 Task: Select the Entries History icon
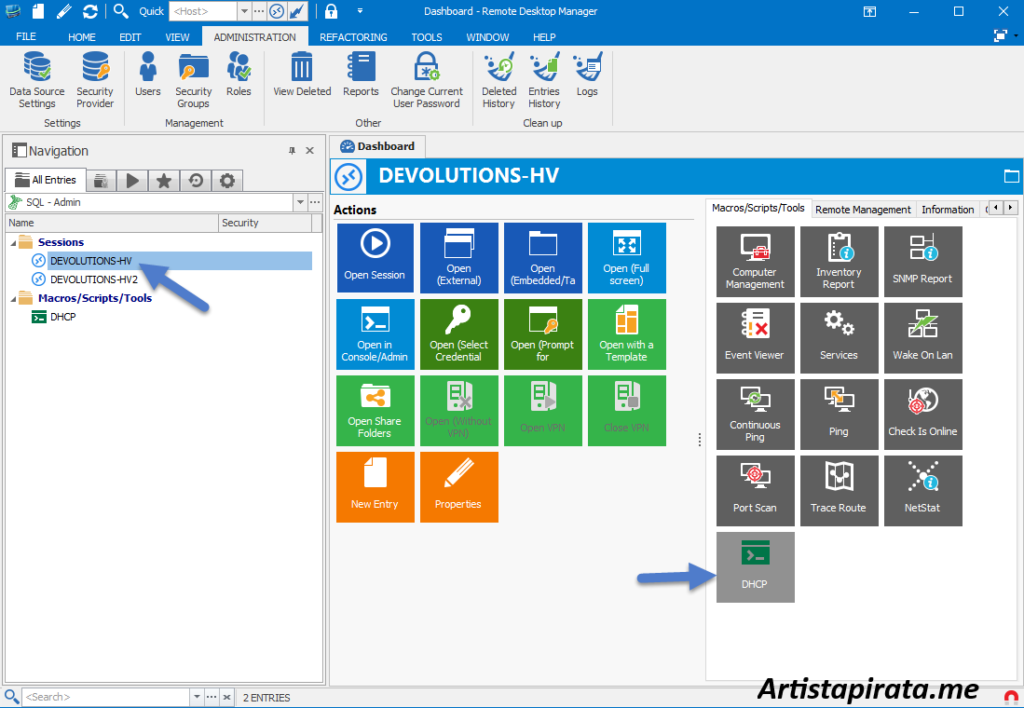(x=544, y=80)
